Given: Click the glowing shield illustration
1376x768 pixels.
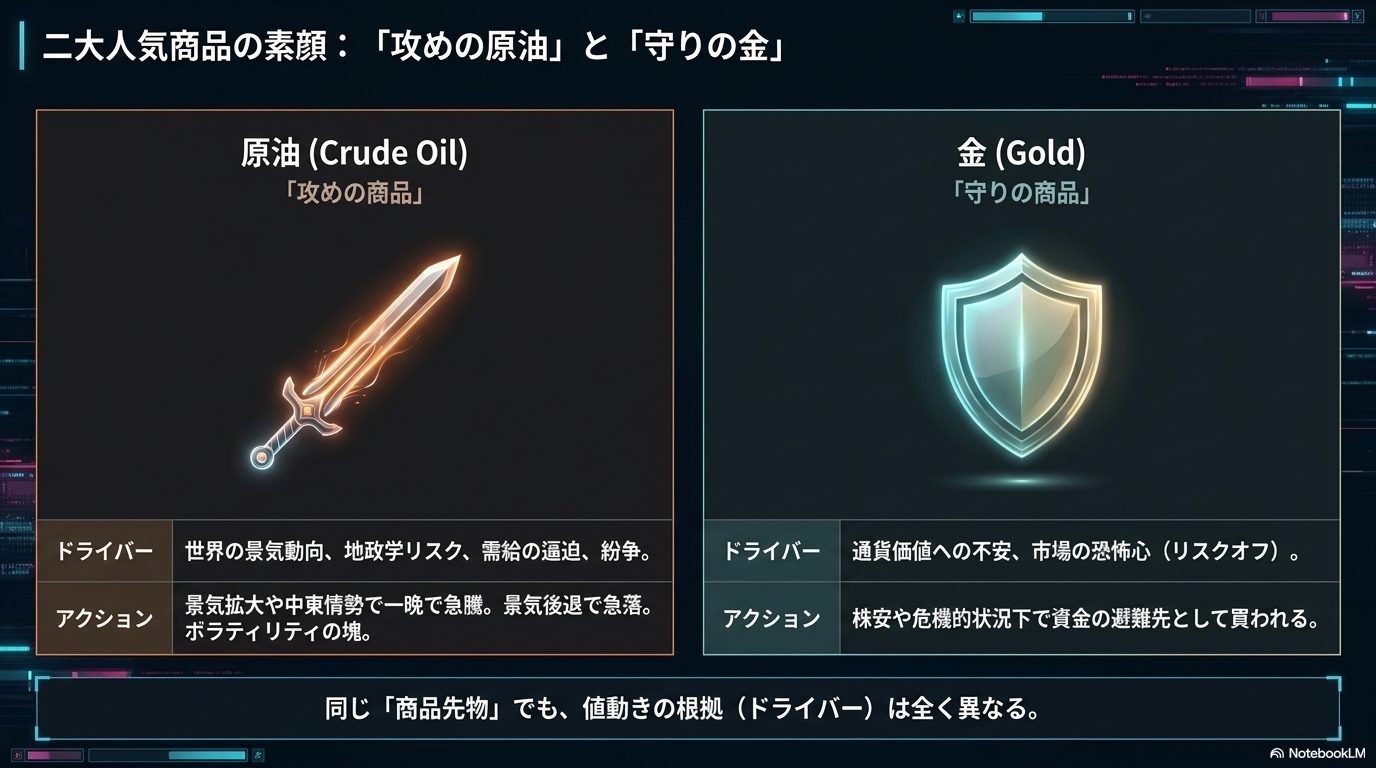Looking at the screenshot, I should point(1021,357).
